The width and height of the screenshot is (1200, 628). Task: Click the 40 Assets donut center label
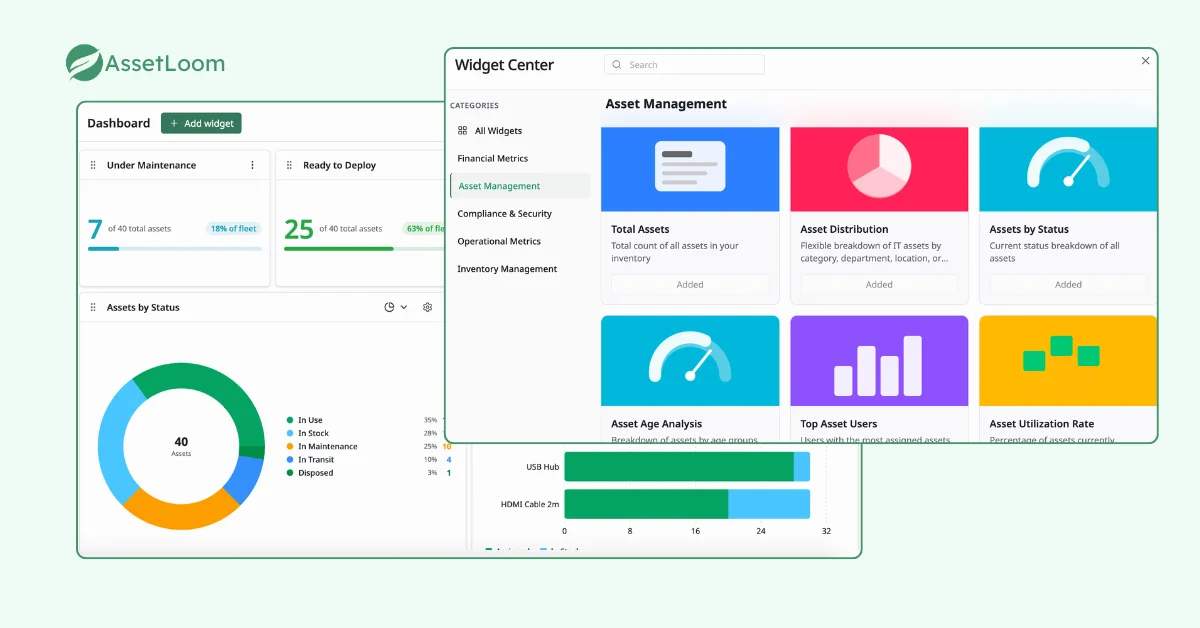pos(181,446)
